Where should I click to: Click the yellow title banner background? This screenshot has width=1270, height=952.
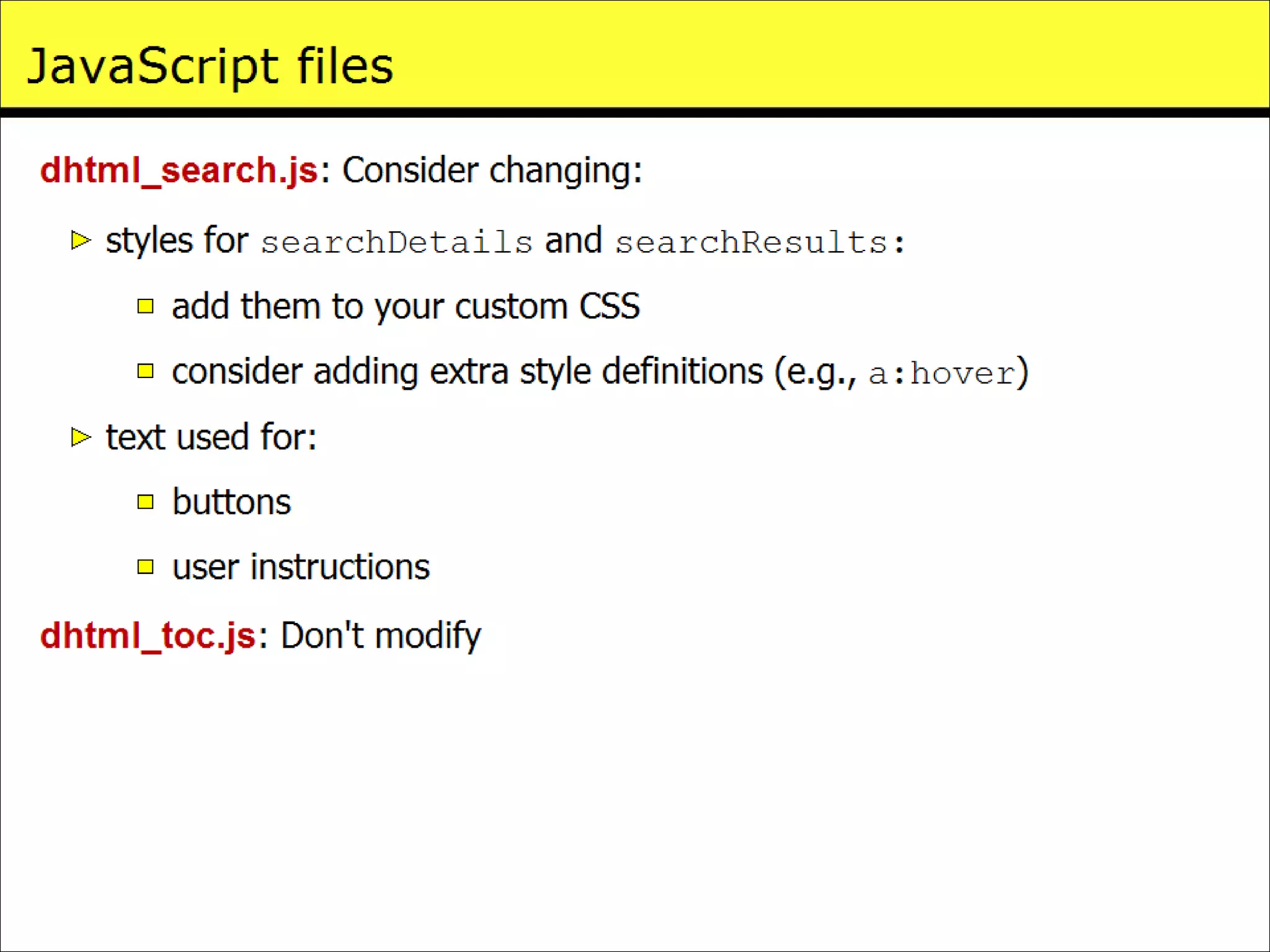[x=806, y=56]
